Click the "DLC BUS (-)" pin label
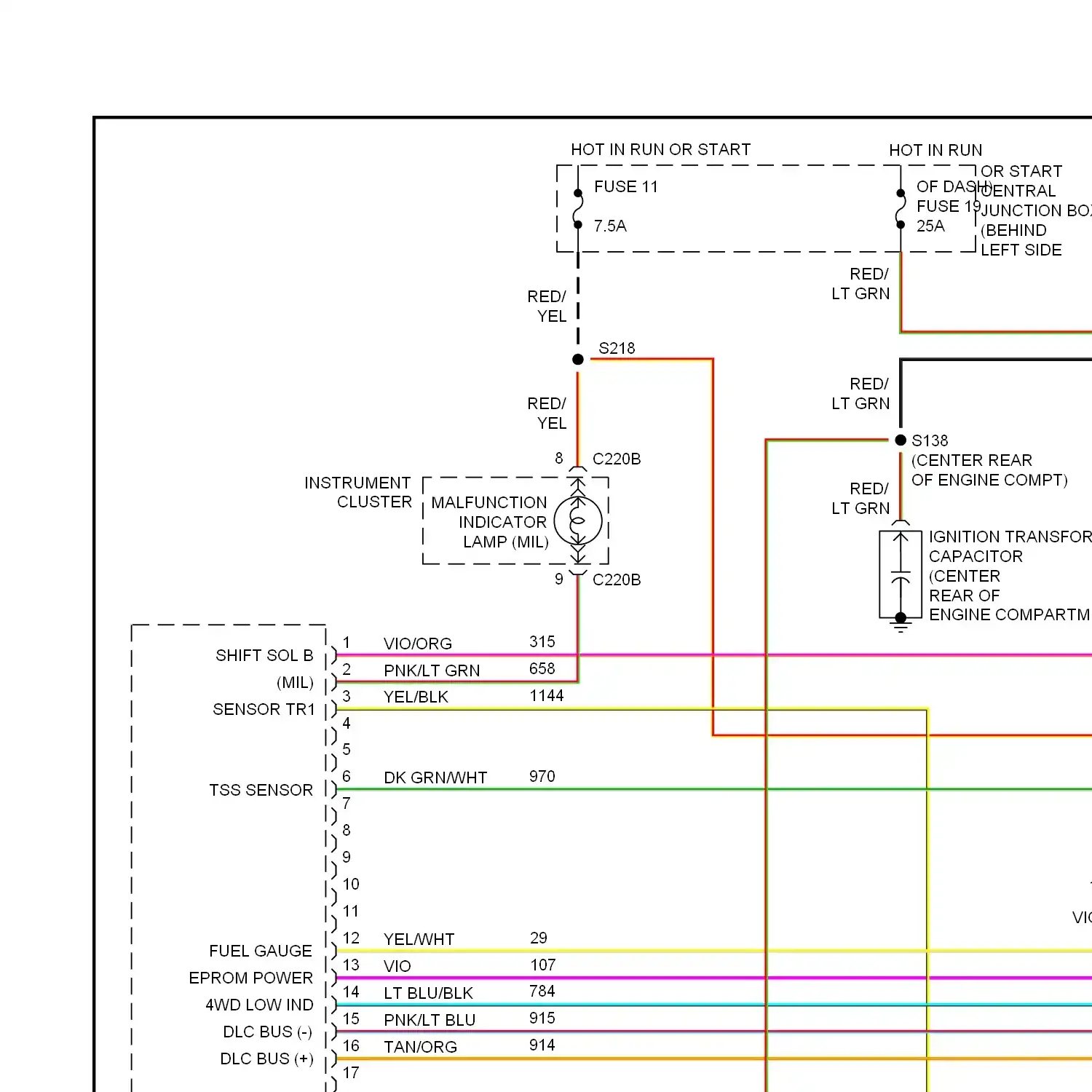The height and width of the screenshot is (1092, 1092). tap(267, 1032)
